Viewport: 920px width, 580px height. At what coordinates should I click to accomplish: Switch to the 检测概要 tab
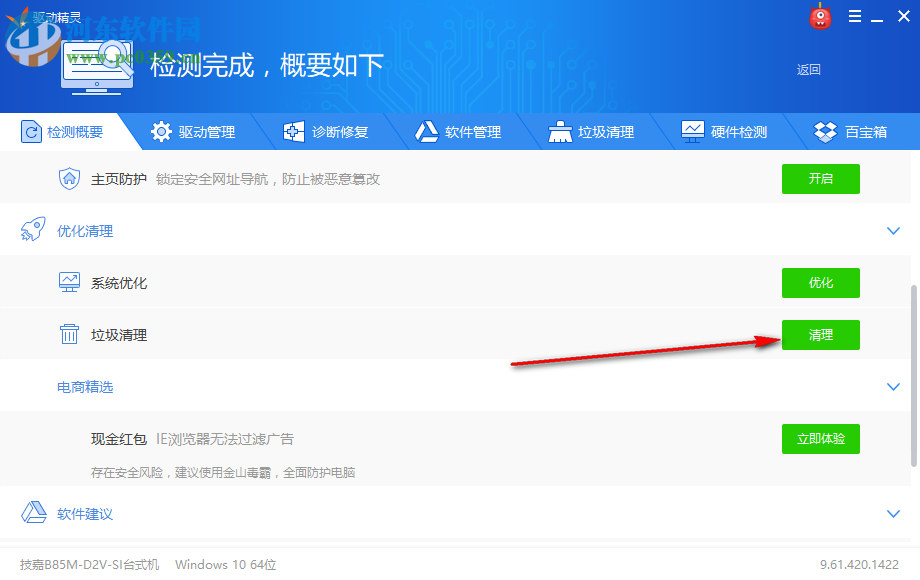click(x=62, y=131)
